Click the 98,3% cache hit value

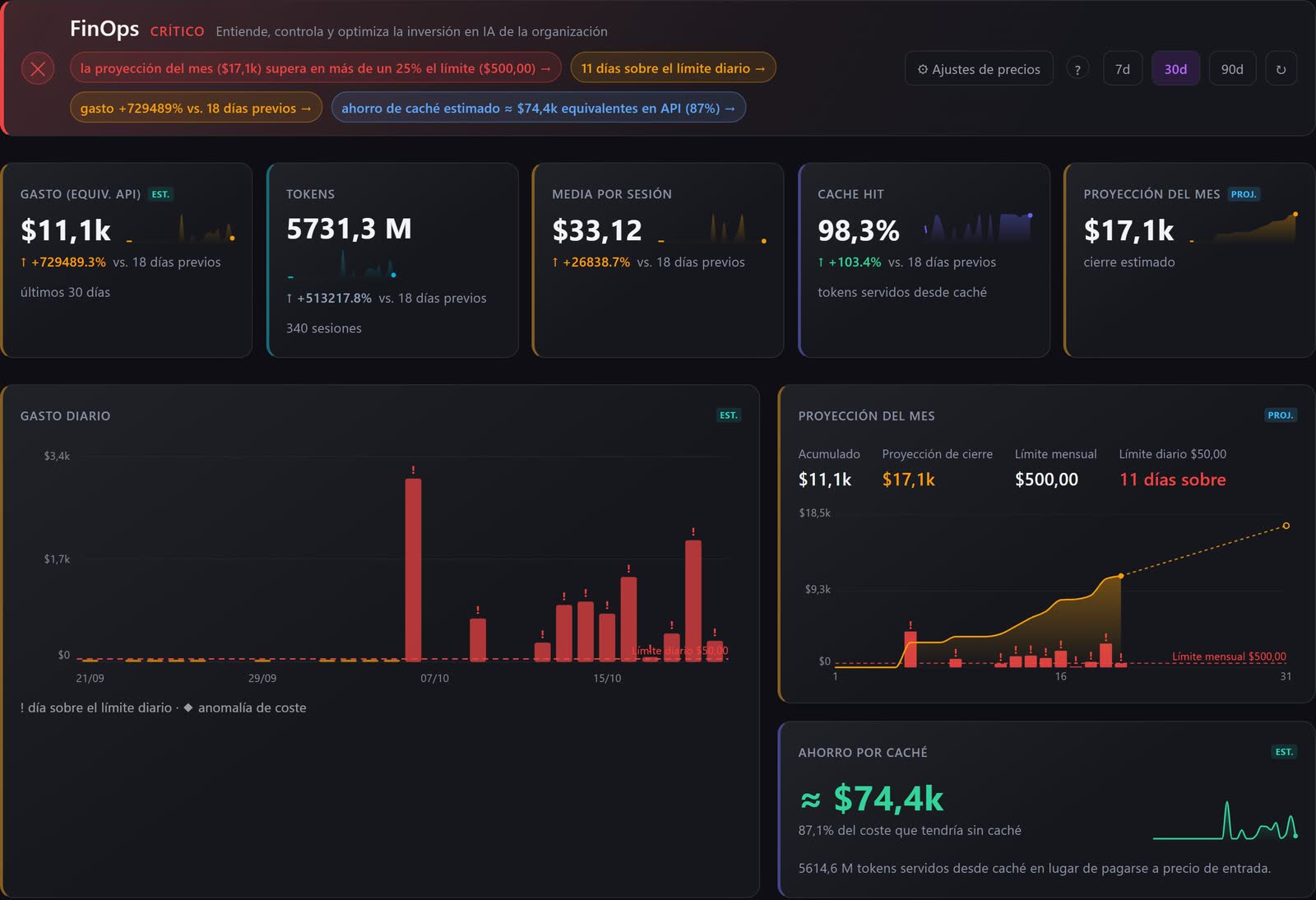point(859,230)
